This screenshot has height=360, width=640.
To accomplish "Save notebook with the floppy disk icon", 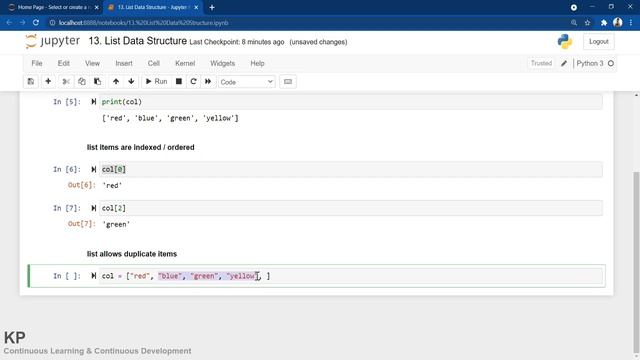I will (x=31, y=82).
